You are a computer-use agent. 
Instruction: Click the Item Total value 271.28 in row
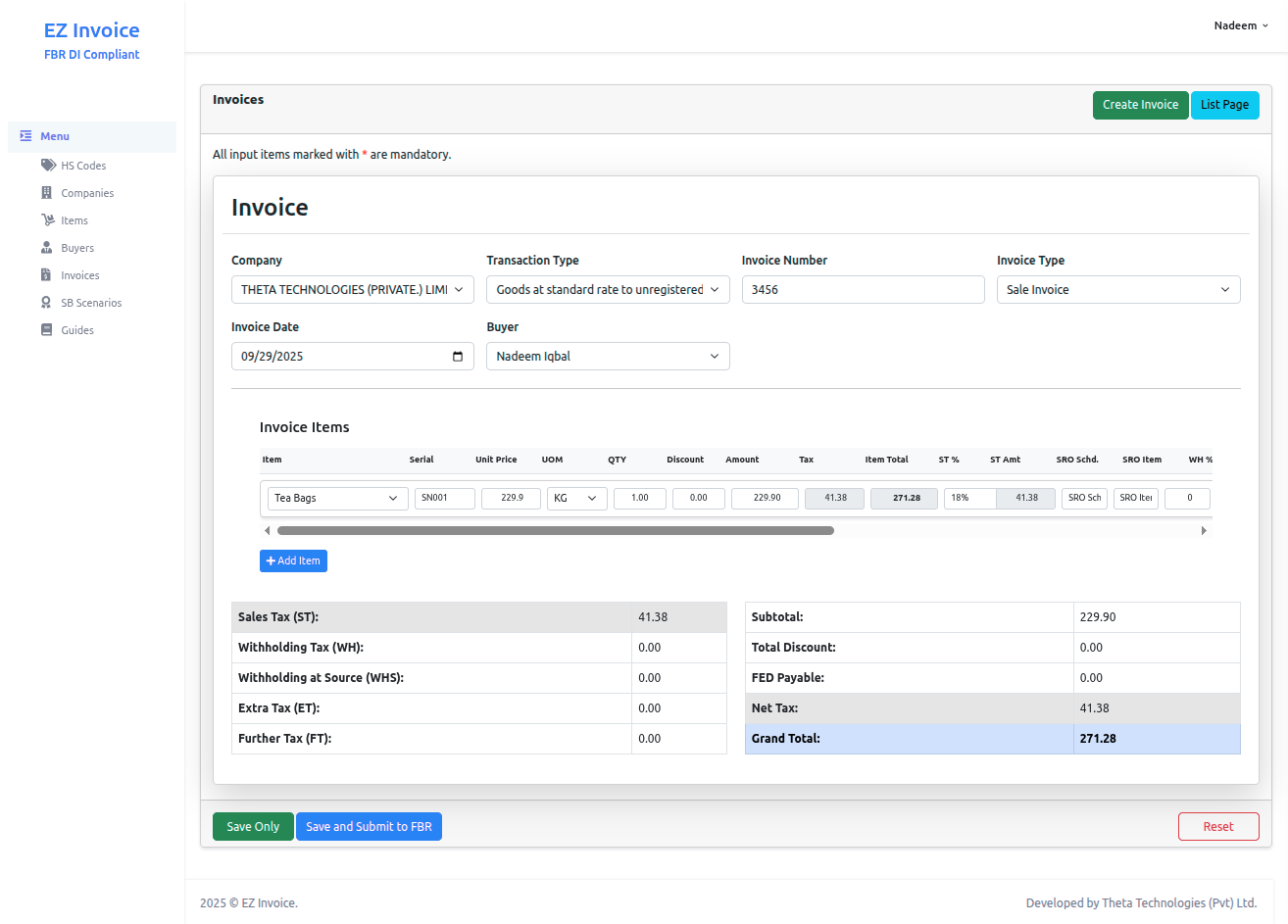[x=904, y=498]
